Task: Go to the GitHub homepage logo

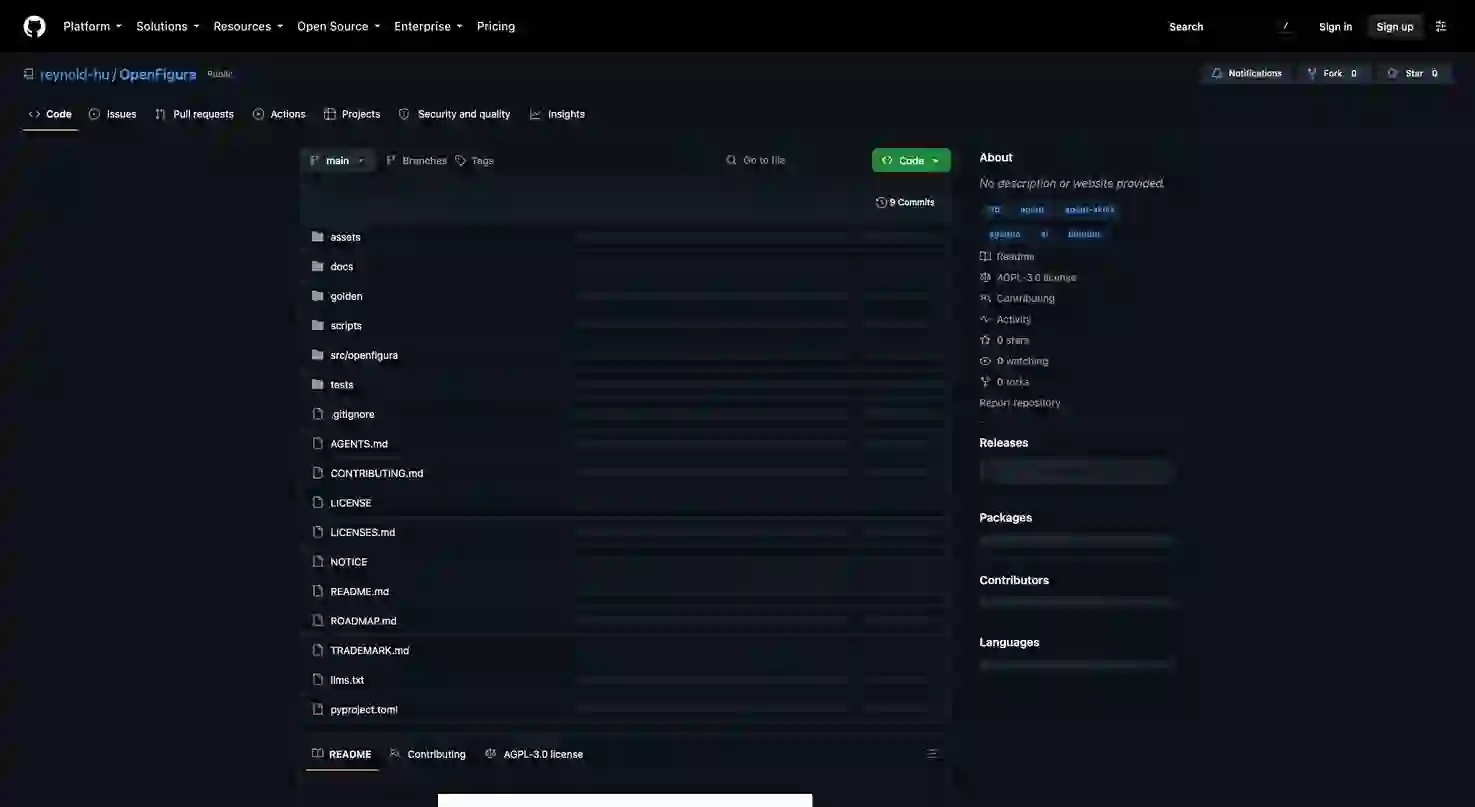Action: (x=35, y=26)
